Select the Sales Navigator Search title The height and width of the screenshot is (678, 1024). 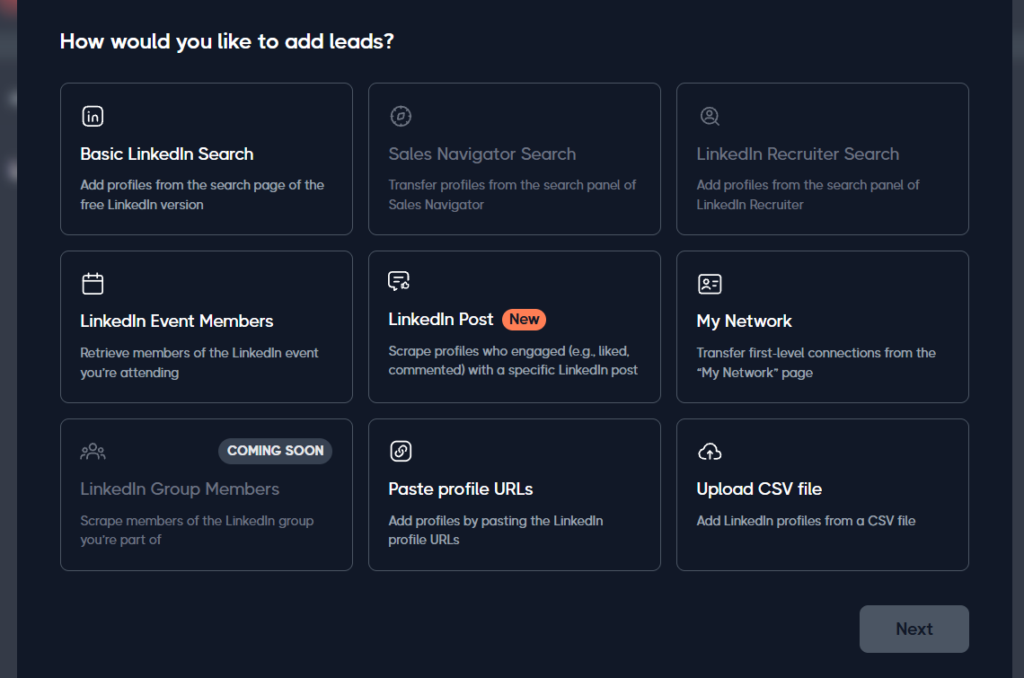[482, 154]
